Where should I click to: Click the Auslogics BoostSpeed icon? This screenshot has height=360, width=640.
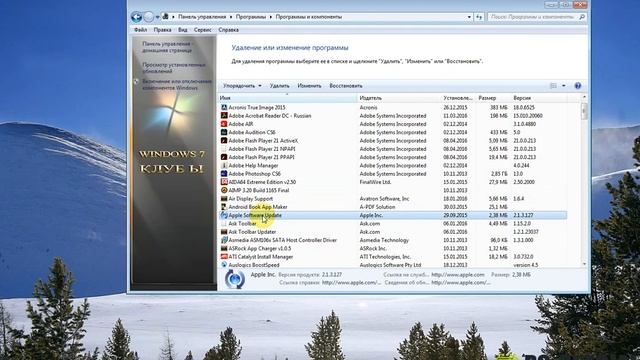[224, 265]
